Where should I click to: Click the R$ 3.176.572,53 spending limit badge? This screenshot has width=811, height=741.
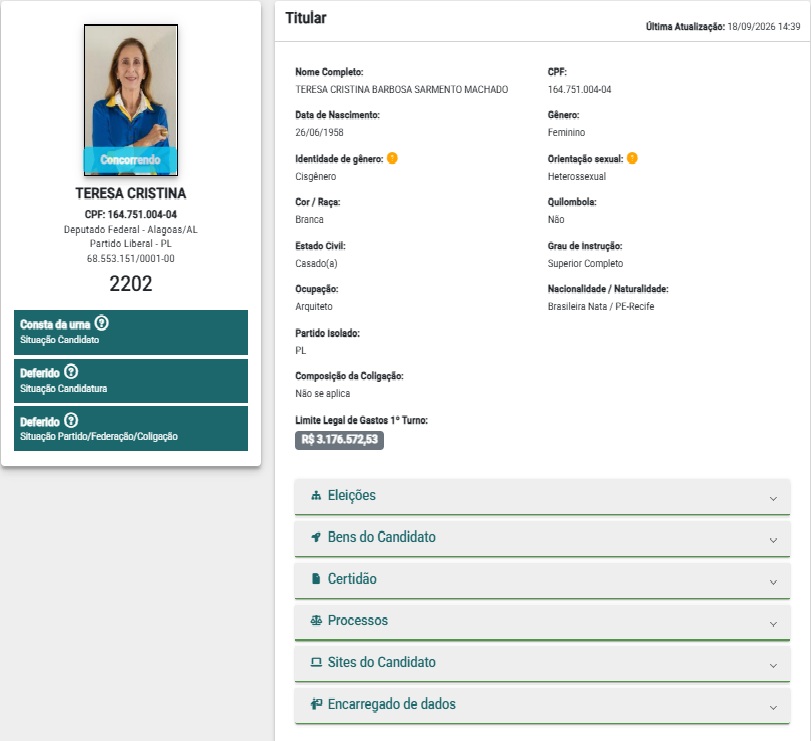click(339, 440)
